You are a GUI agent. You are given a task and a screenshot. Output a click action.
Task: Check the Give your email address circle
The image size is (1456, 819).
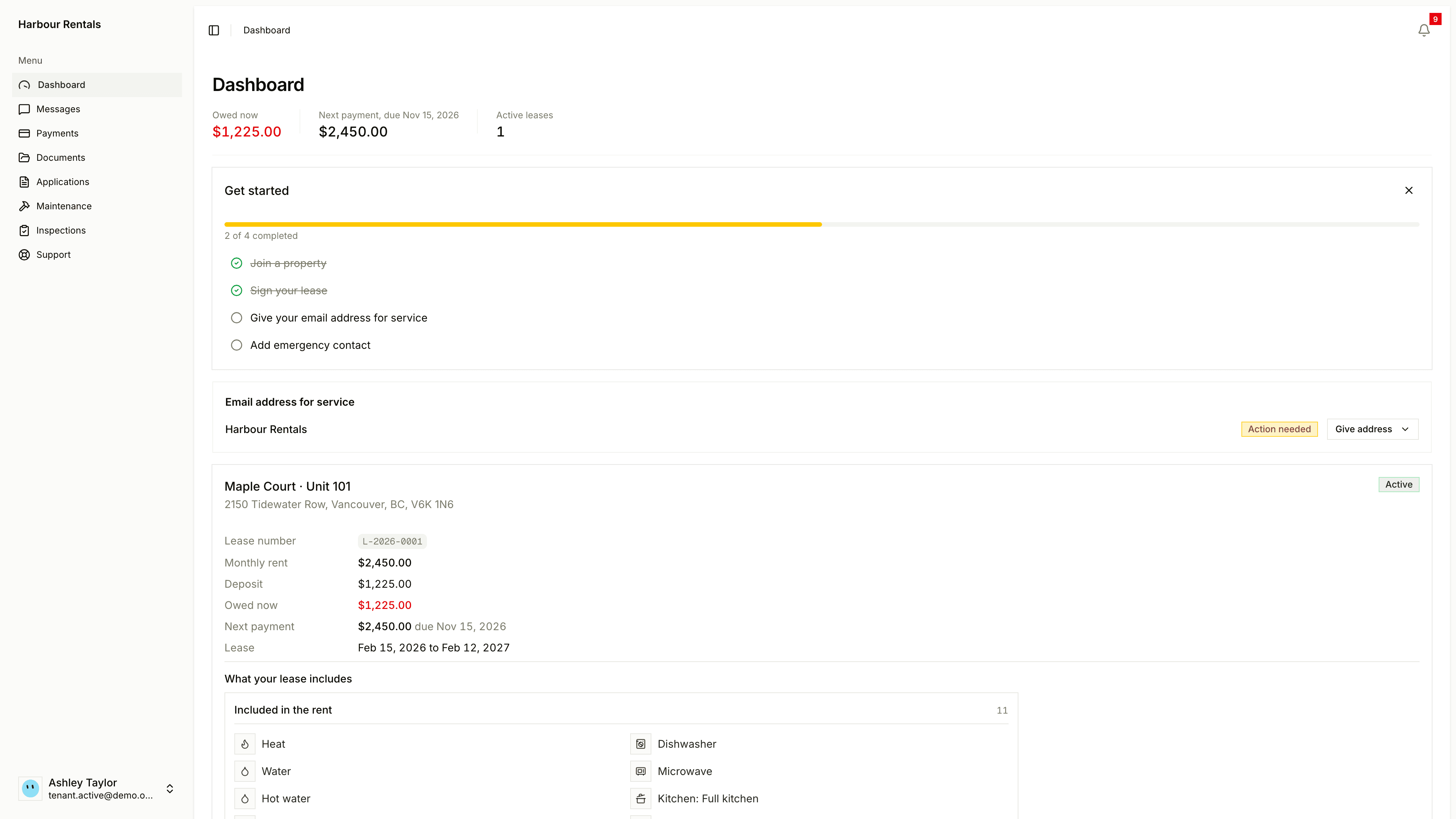pyautogui.click(x=237, y=318)
